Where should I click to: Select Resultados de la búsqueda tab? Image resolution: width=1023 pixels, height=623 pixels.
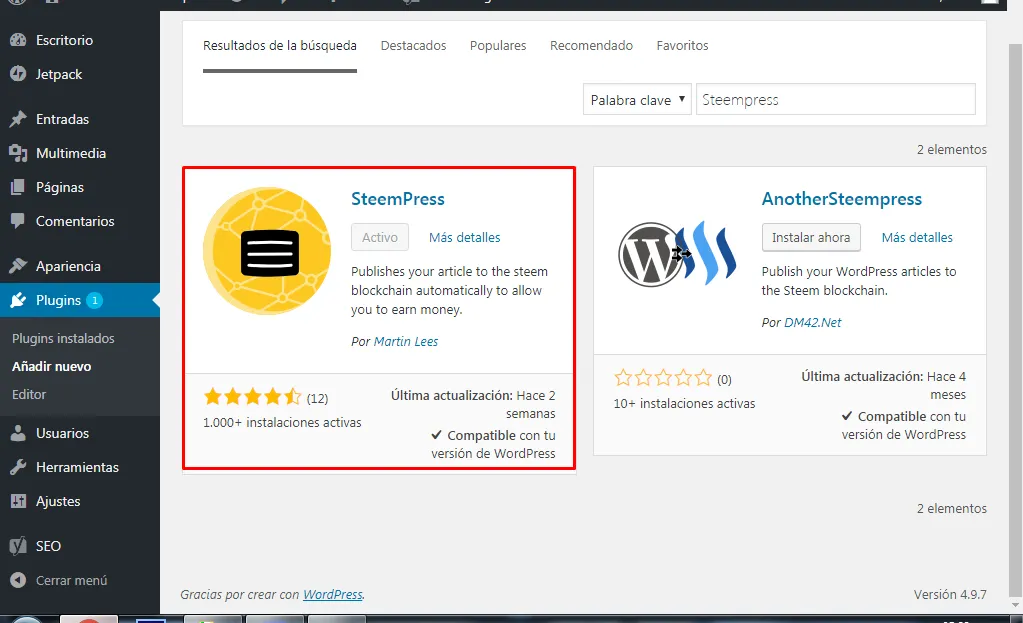(280, 46)
